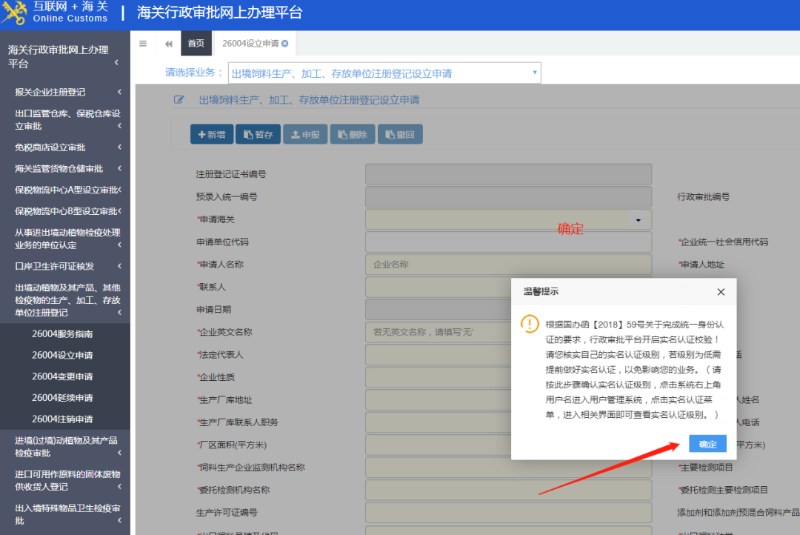Open the 申请海关 dropdown arrow
The height and width of the screenshot is (535, 800).
(638, 219)
